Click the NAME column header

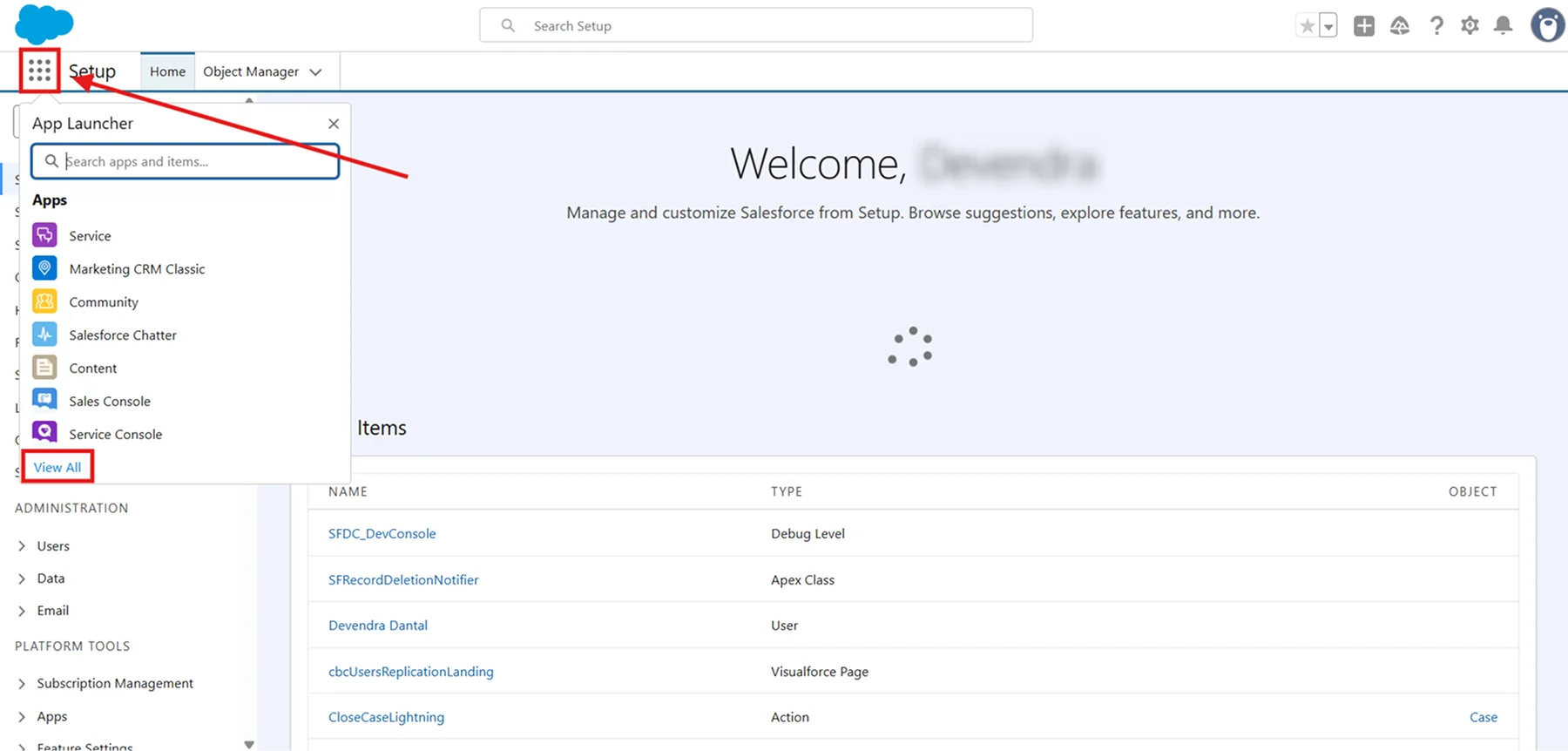point(348,491)
